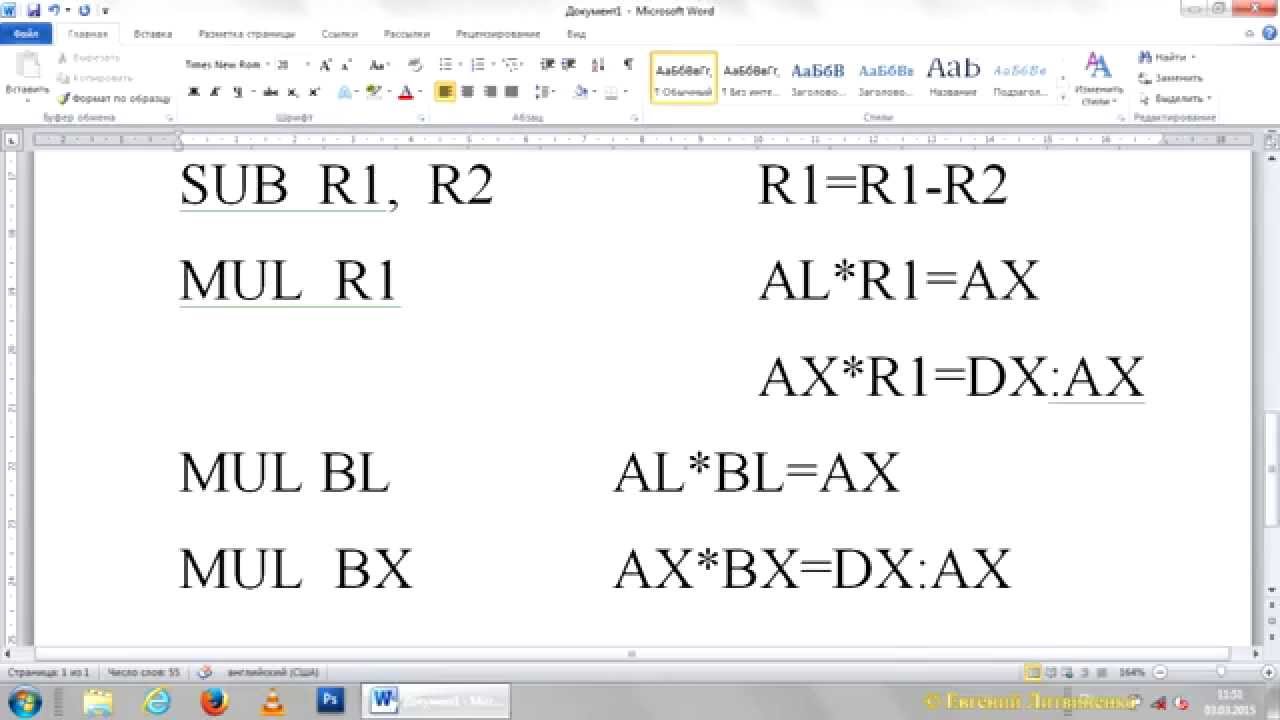Open the Файл tab
This screenshot has width=1280, height=720.
(x=26, y=33)
